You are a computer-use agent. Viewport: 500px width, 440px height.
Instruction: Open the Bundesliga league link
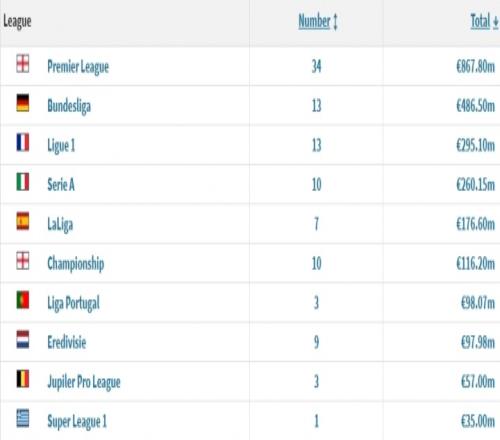69,106
